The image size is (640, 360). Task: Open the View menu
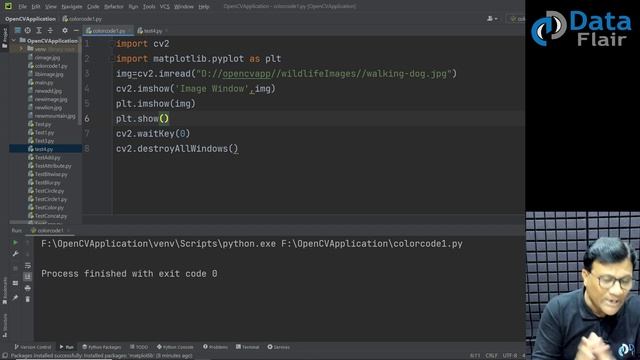click(x=51, y=7)
